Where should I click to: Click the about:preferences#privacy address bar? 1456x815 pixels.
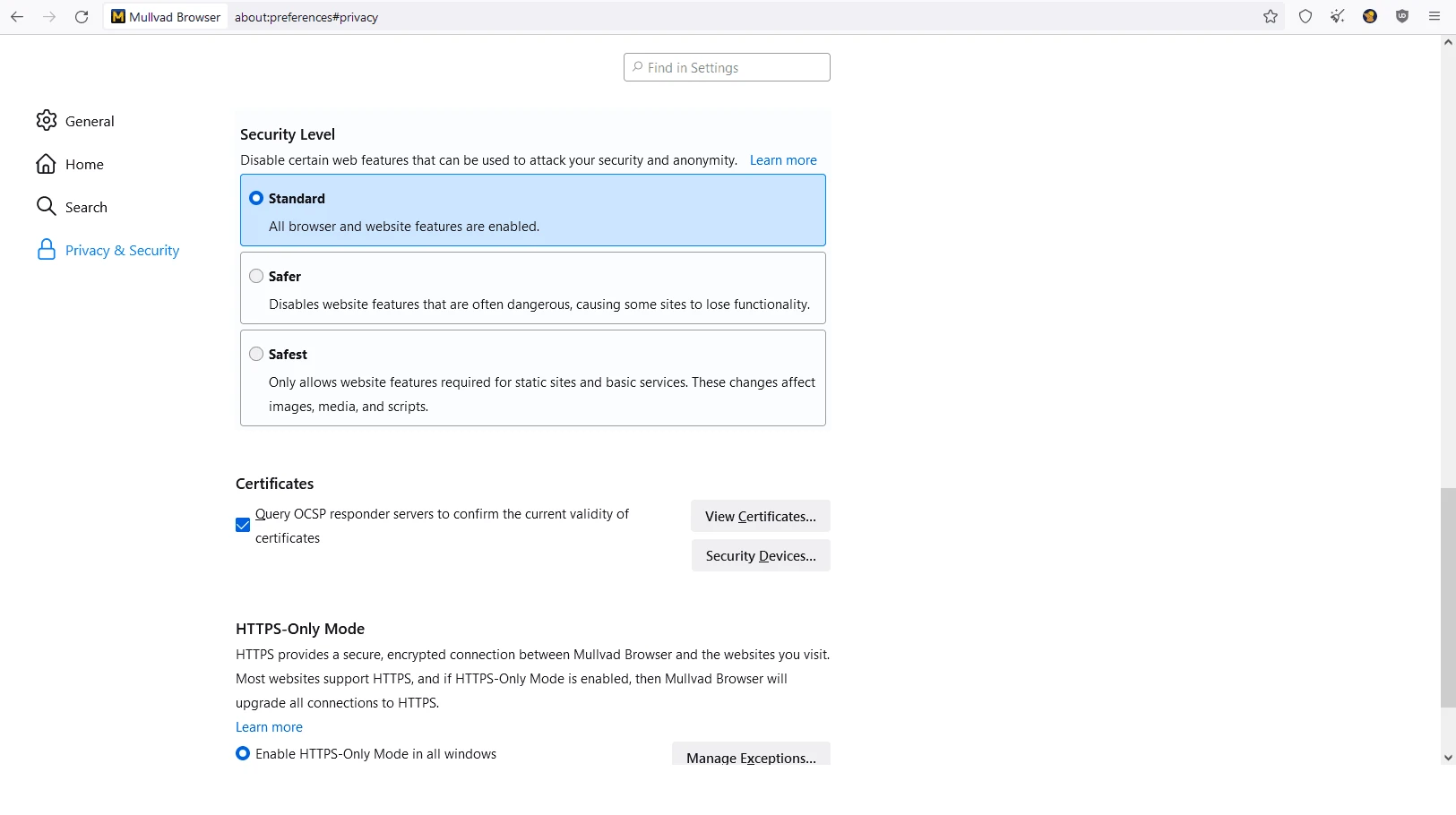744,17
